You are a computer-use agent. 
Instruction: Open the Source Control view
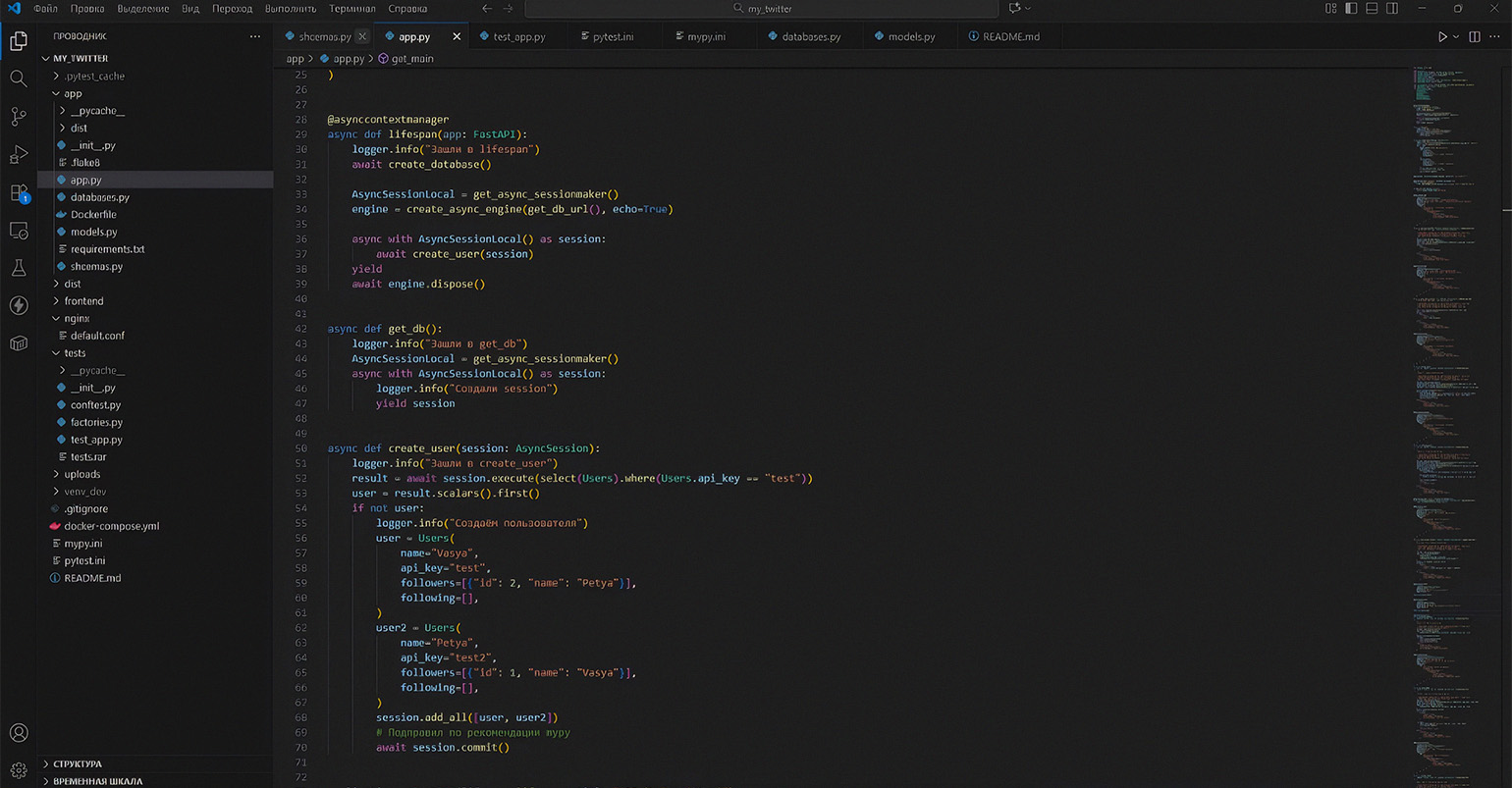coord(18,117)
